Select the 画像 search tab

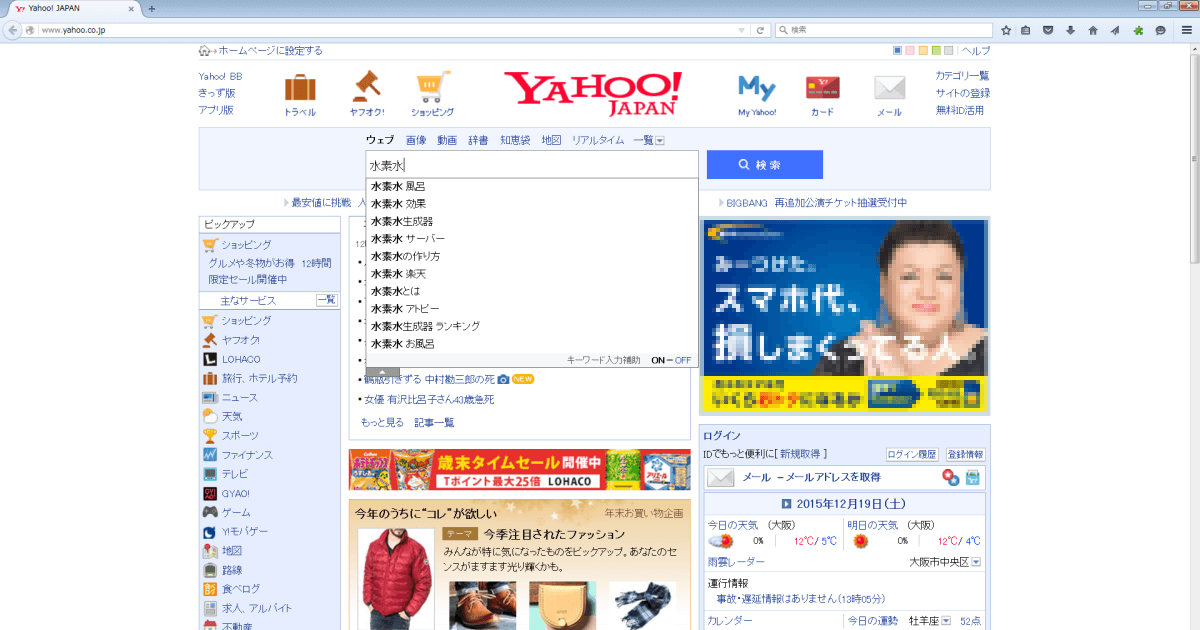(416, 140)
